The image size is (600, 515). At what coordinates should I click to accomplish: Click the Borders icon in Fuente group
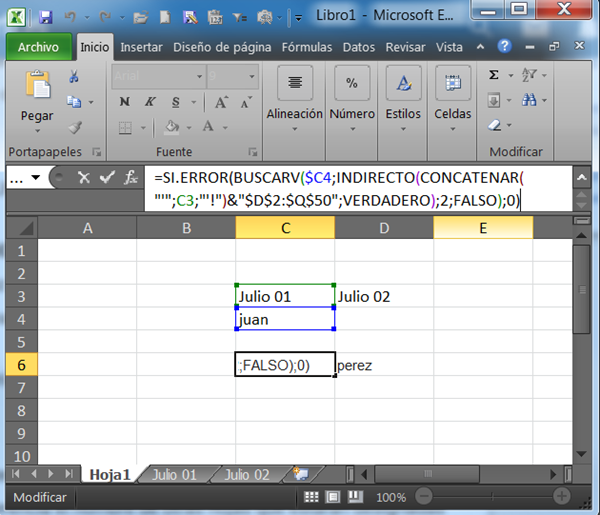125,127
